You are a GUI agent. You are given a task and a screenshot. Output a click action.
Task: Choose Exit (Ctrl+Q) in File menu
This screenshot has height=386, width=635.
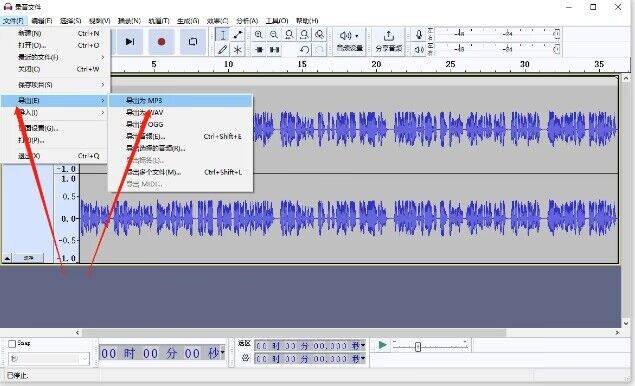(55, 156)
